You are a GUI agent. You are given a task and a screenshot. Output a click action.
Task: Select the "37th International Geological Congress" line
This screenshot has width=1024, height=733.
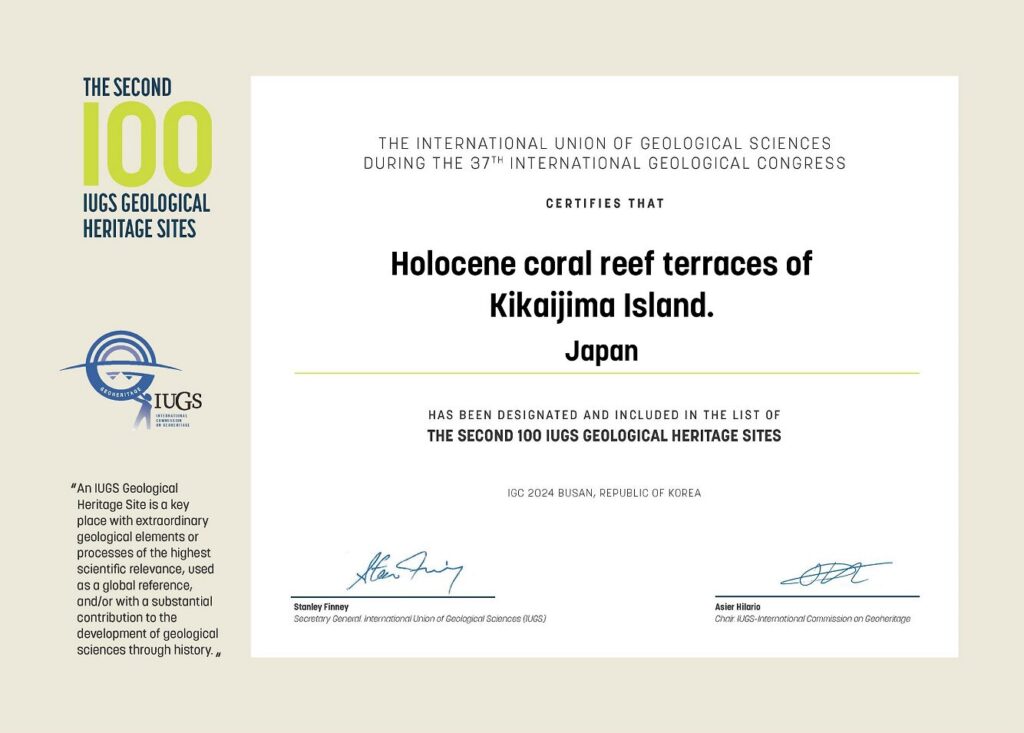pyautogui.click(x=604, y=163)
